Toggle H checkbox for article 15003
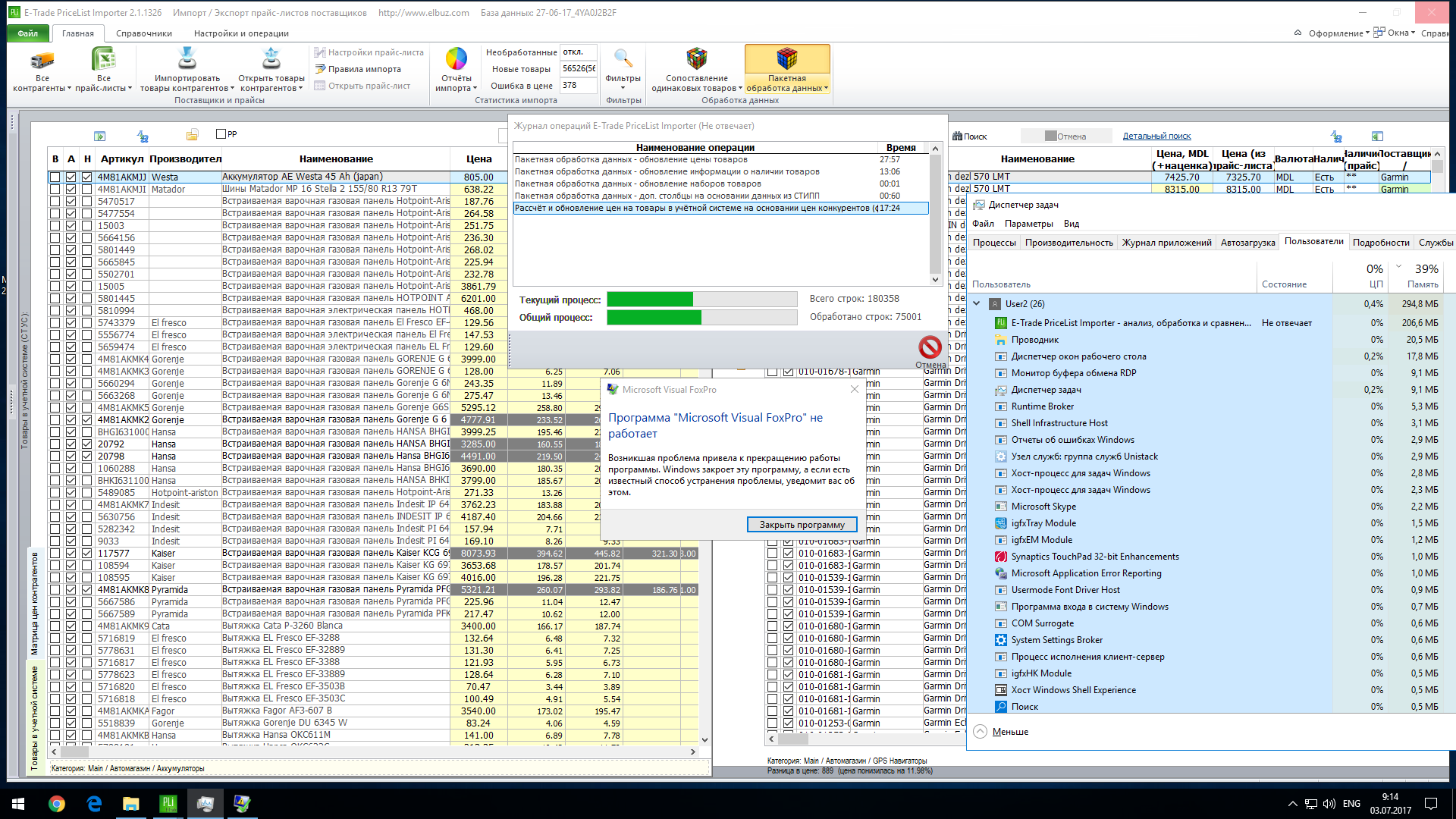The image size is (1456, 819). [x=86, y=226]
